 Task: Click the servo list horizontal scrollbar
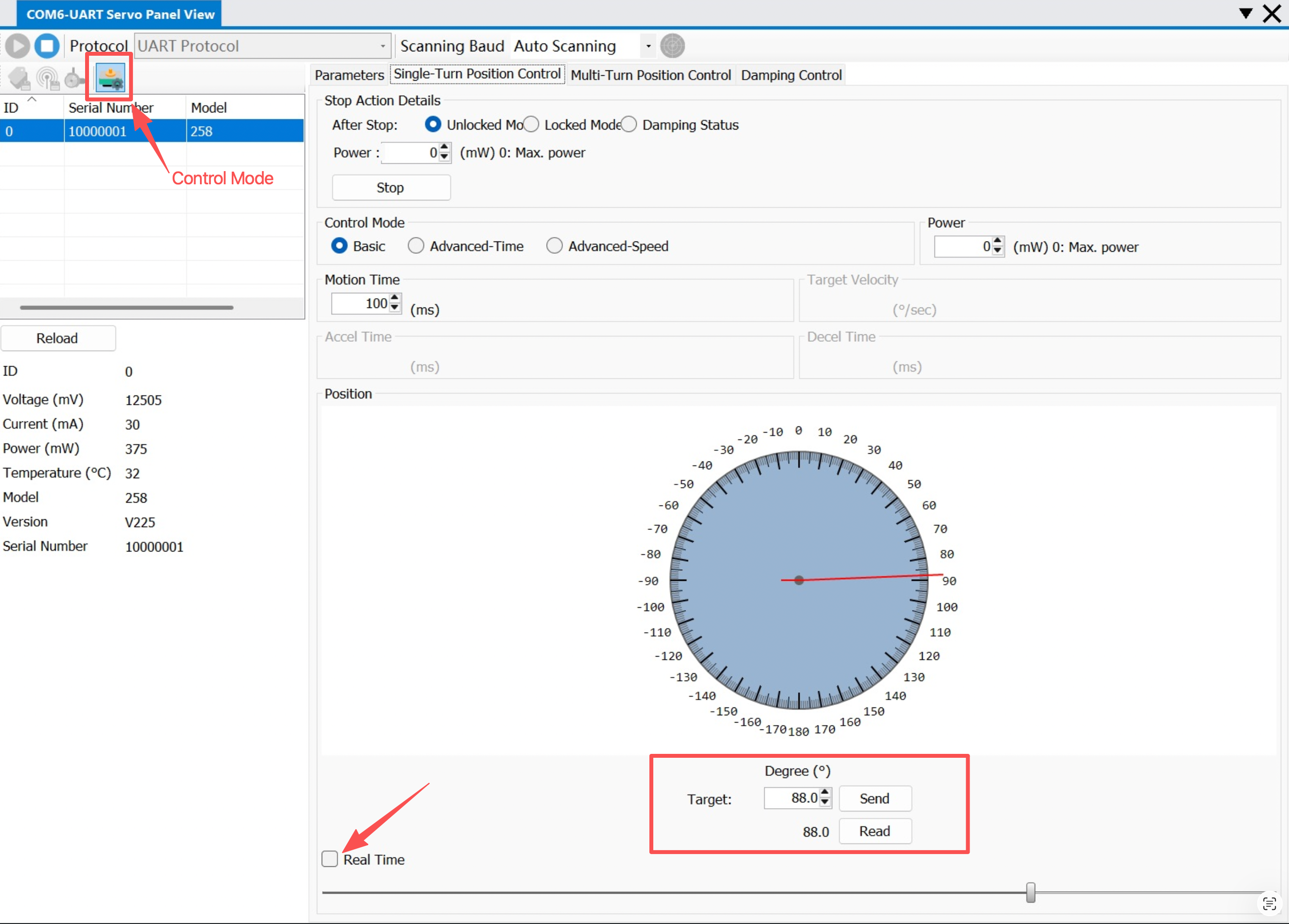coord(126,308)
